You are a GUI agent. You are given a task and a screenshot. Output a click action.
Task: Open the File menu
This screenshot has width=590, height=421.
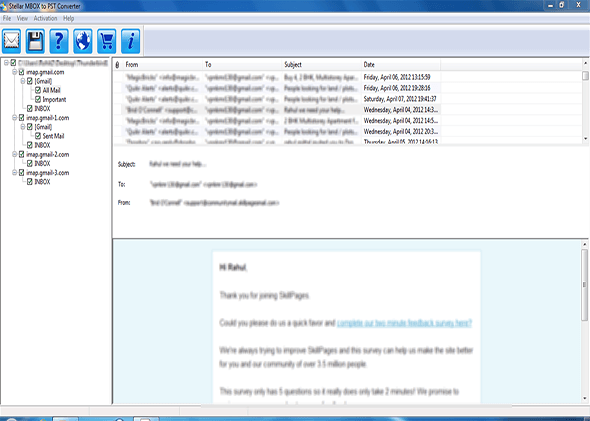7,18
